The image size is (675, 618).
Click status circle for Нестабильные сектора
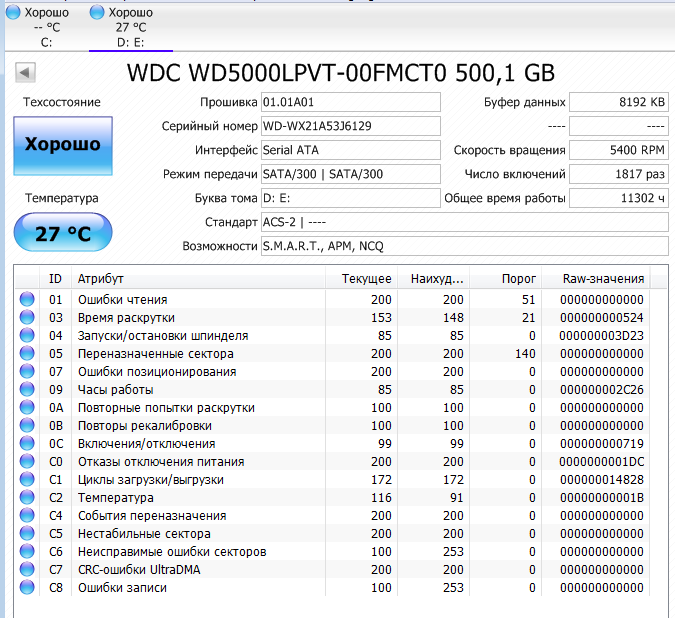point(27,533)
